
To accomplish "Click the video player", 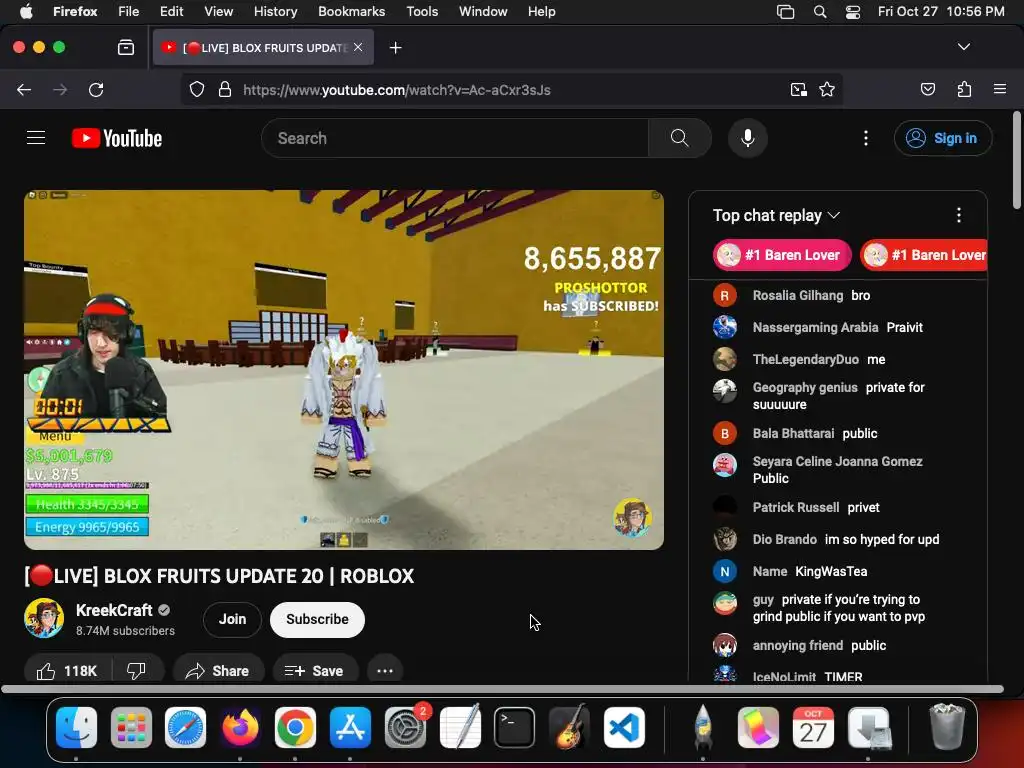I will coord(344,370).
